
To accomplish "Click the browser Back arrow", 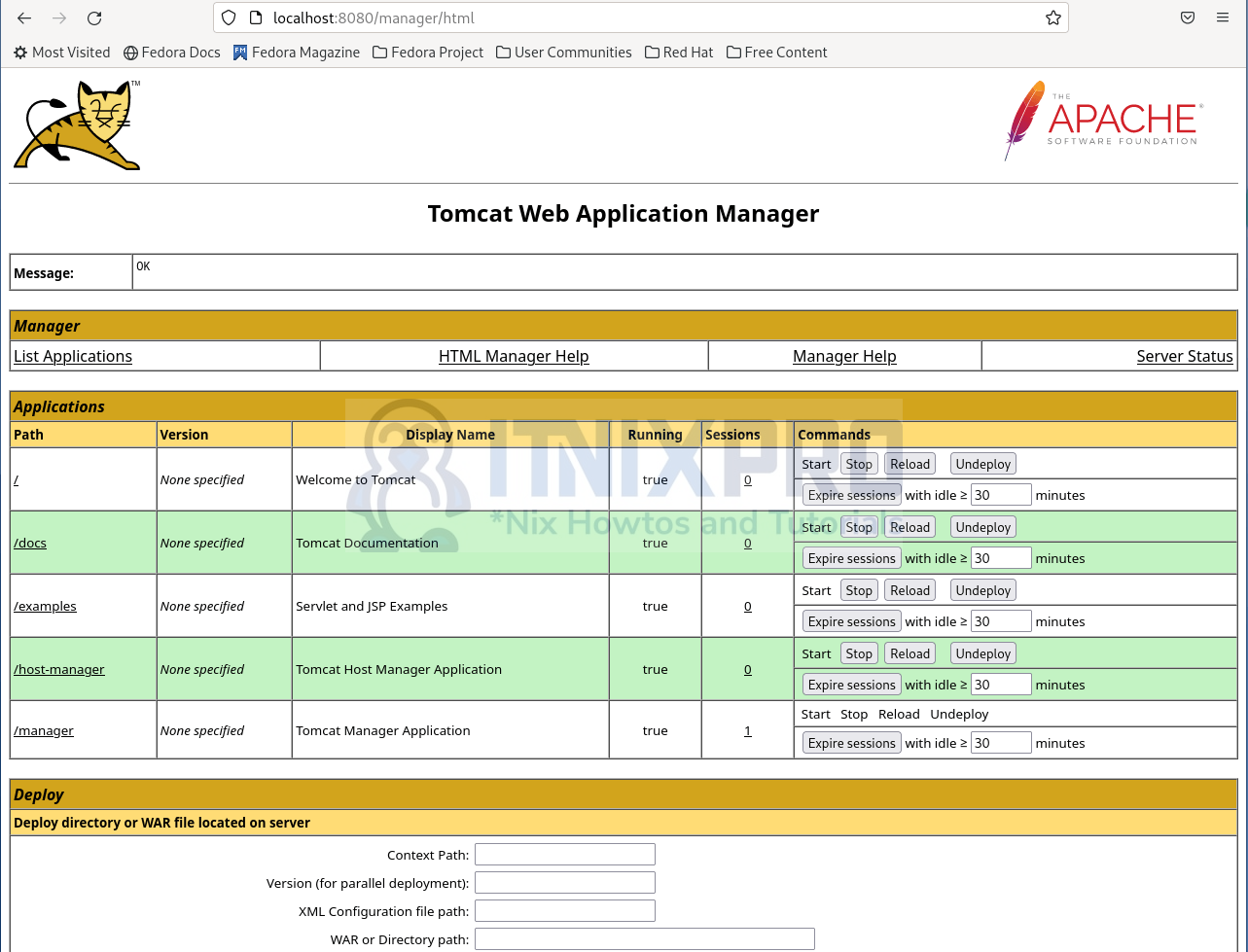I will tap(24, 18).
